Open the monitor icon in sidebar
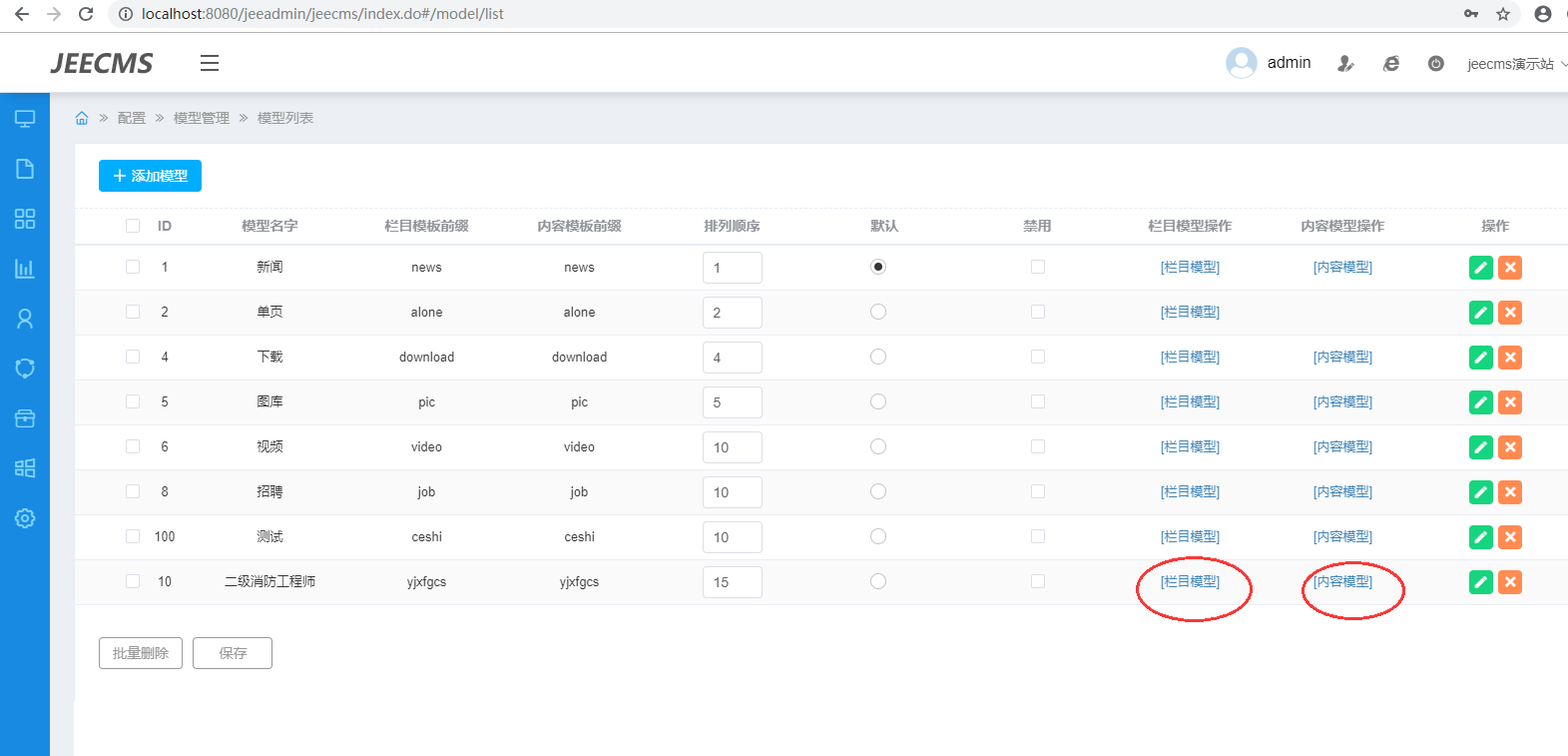 tap(25, 119)
